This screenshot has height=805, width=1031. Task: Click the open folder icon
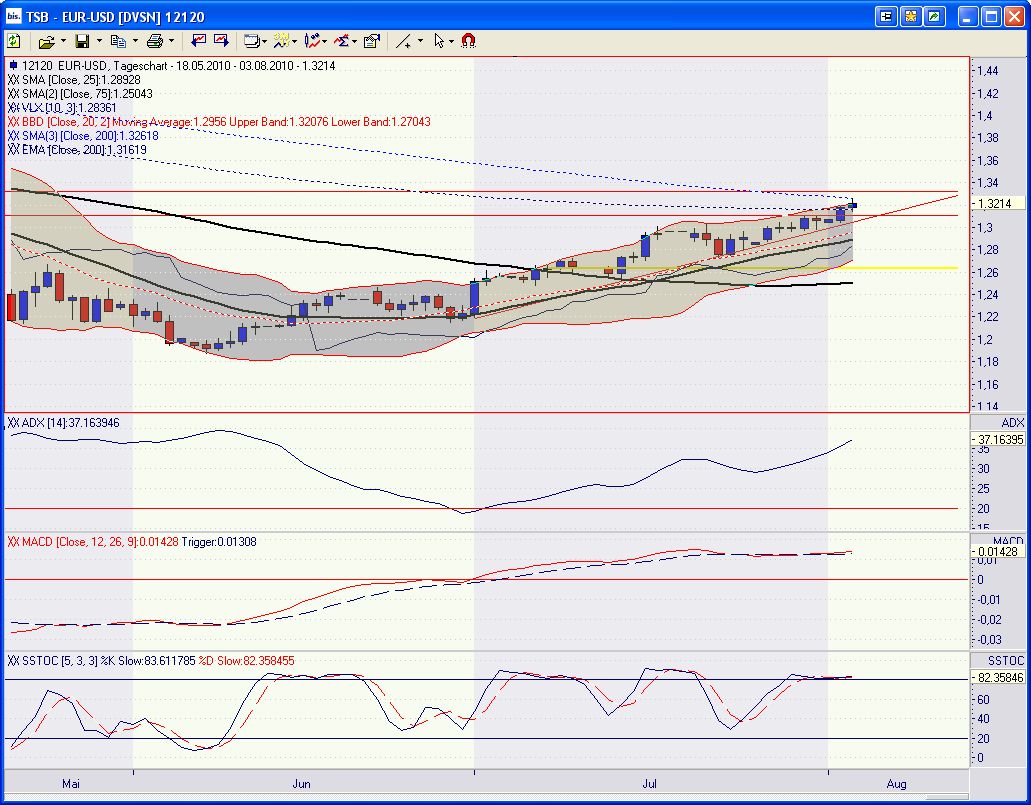click(x=46, y=41)
